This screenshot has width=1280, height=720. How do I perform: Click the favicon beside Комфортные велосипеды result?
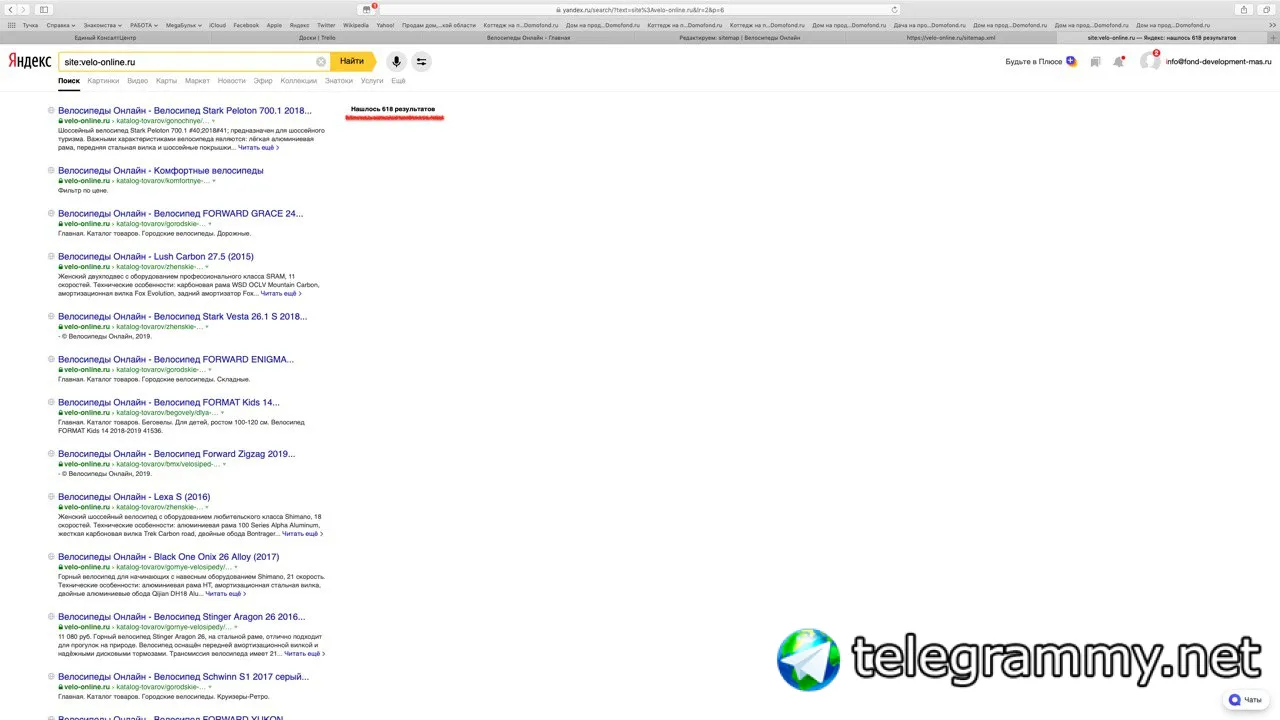pos(51,170)
